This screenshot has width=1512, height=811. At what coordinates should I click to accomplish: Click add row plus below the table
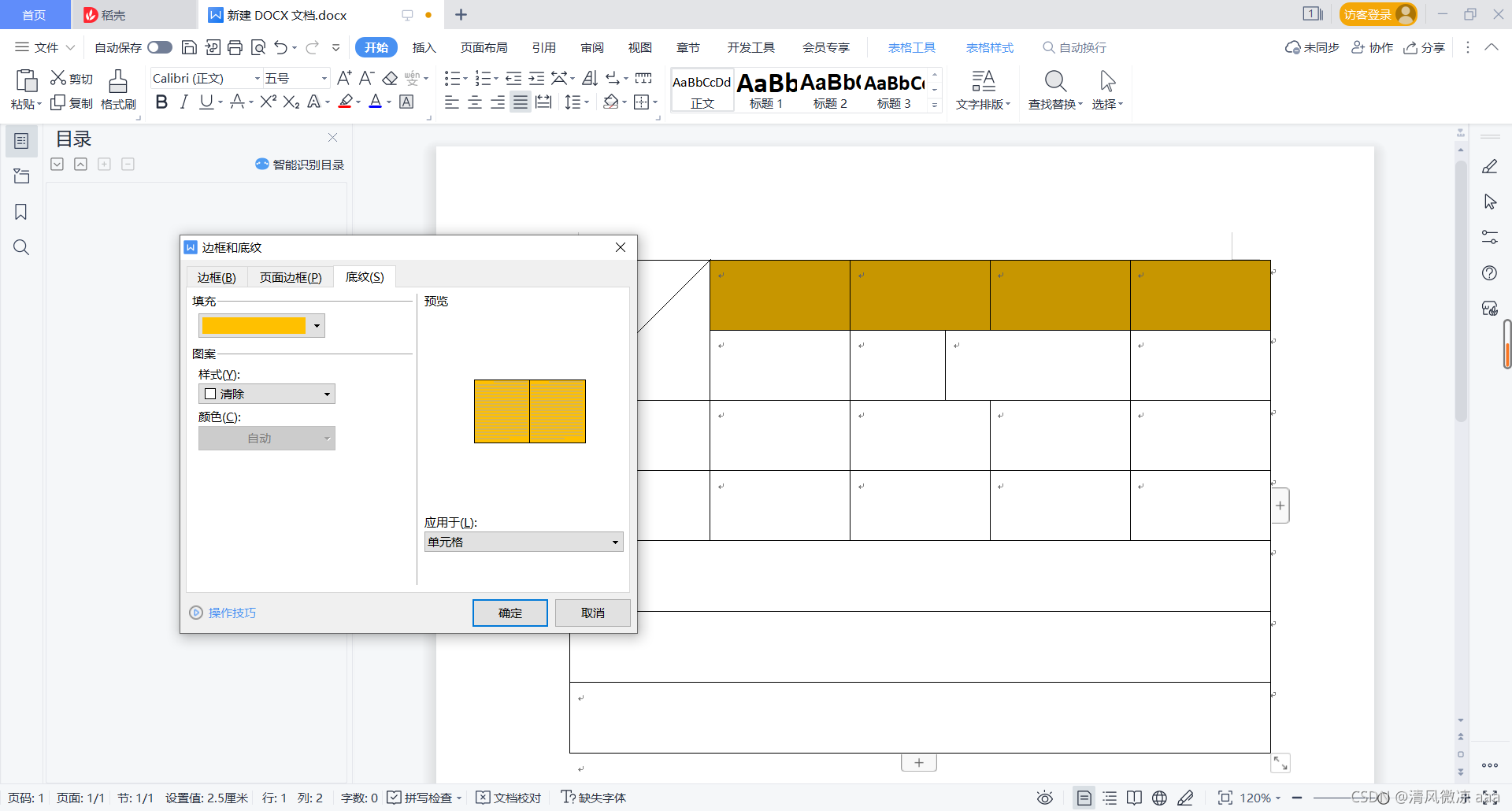click(918, 762)
